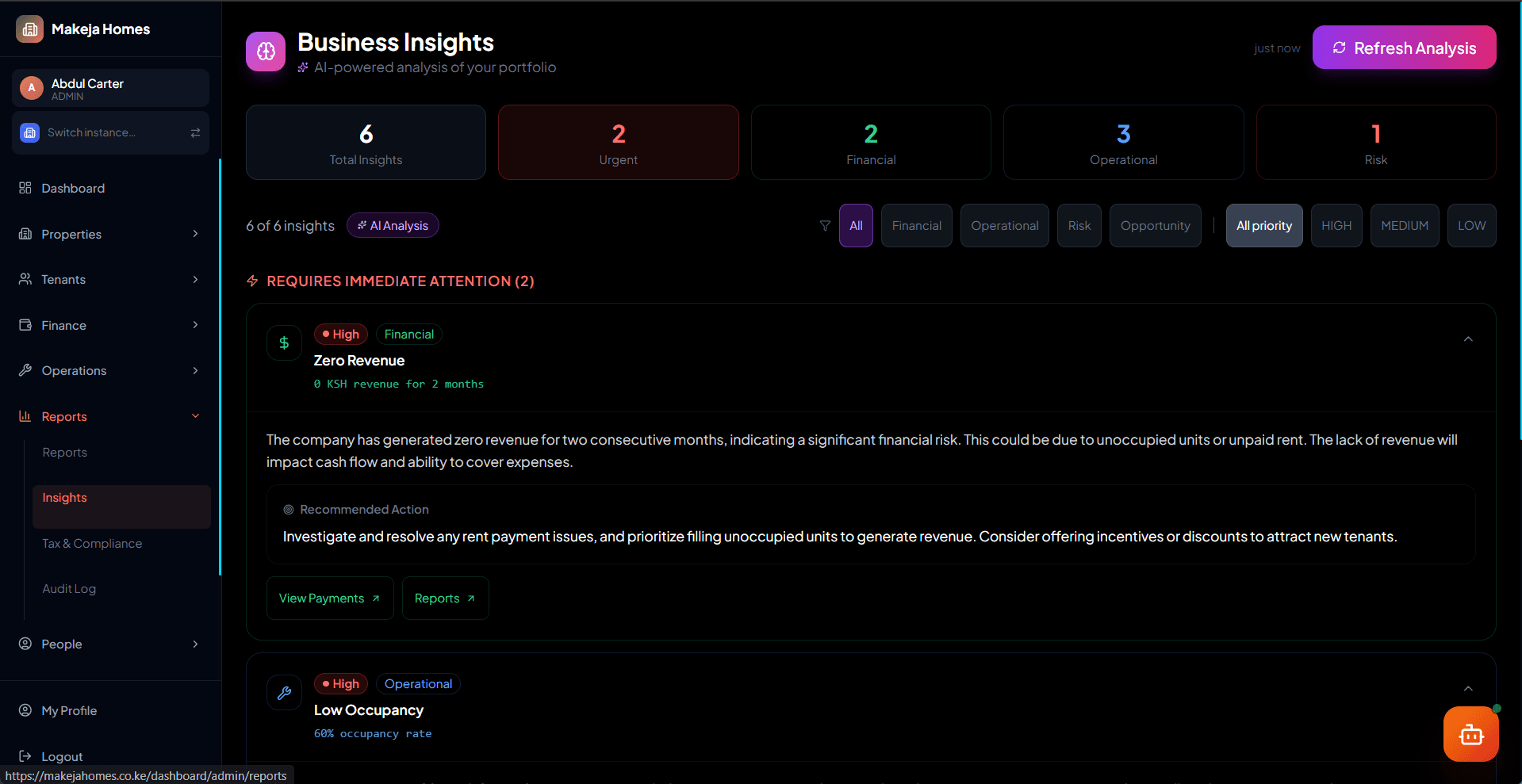Filter insights by HIGH priority

(1336, 226)
